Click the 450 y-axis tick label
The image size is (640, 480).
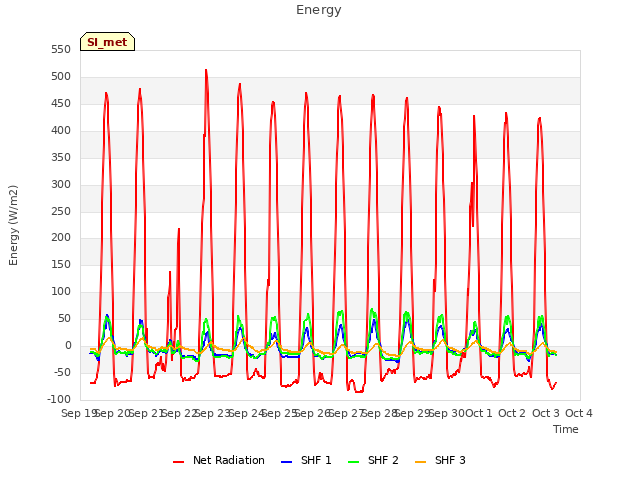click(x=61, y=104)
